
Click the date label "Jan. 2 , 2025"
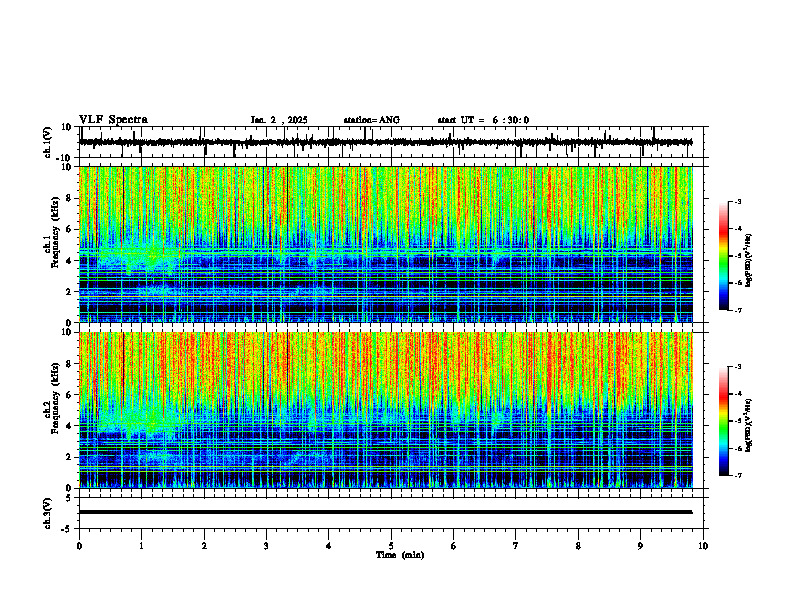279,120
